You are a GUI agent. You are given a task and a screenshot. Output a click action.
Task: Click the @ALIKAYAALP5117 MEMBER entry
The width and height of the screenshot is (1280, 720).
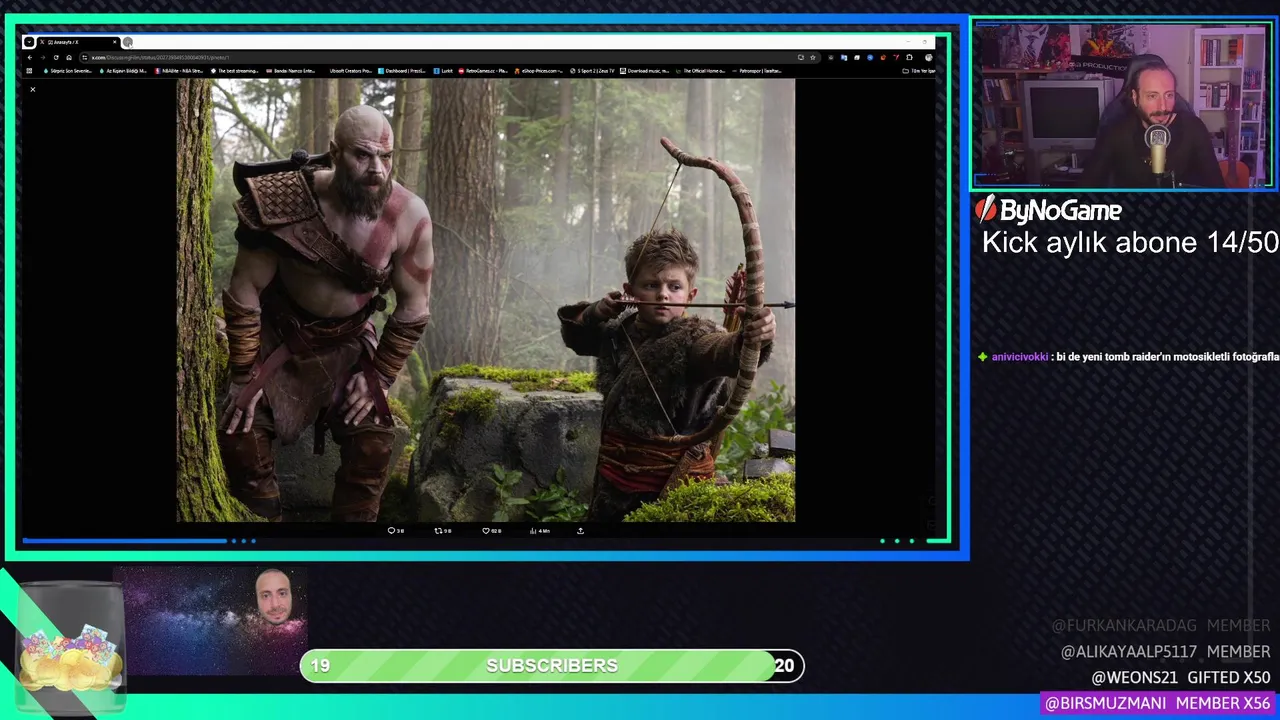pyautogui.click(x=1165, y=651)
